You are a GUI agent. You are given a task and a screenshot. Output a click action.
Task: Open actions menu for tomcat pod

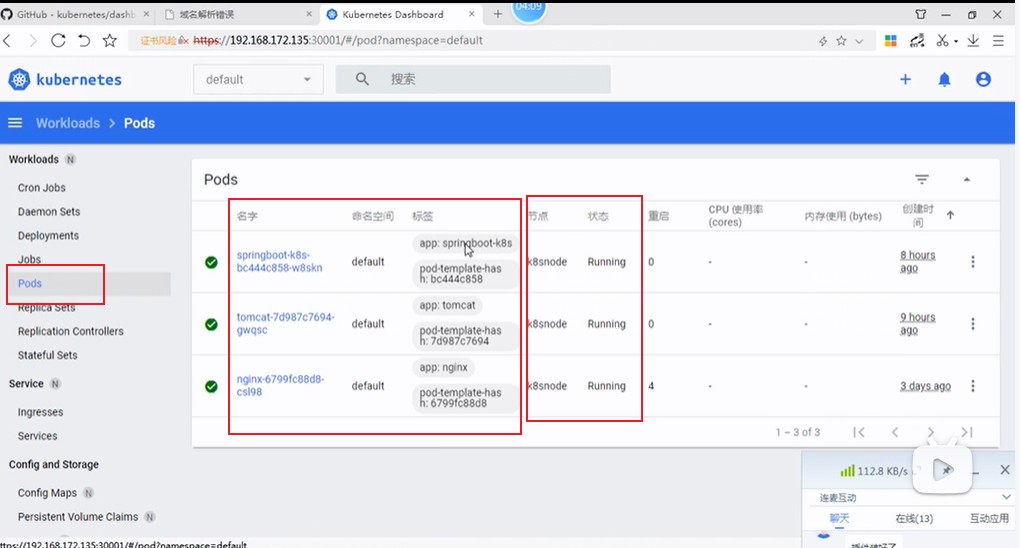tap(973, 323)
